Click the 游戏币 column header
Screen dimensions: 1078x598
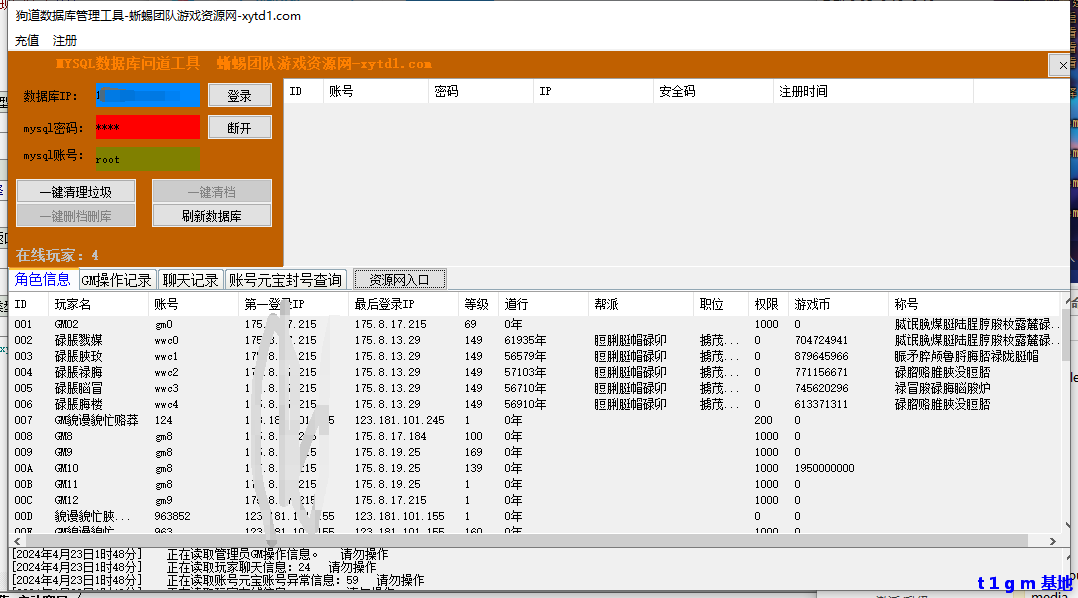pos(812,304)
